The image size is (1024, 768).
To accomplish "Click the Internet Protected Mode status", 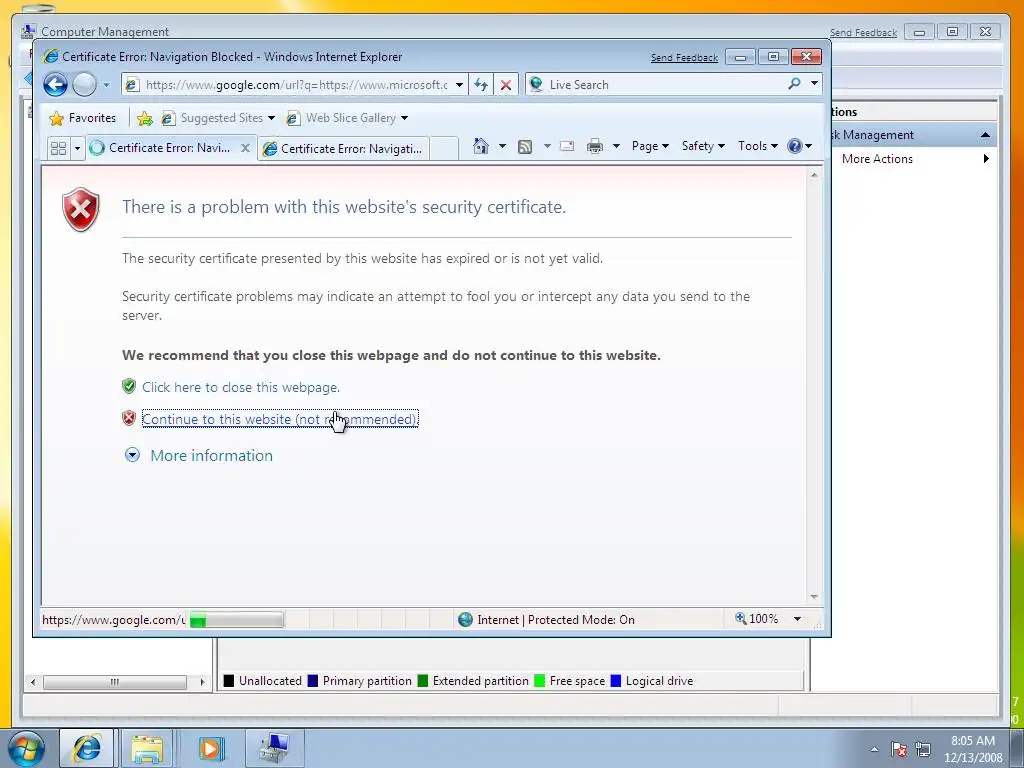I will pos(546,620).
